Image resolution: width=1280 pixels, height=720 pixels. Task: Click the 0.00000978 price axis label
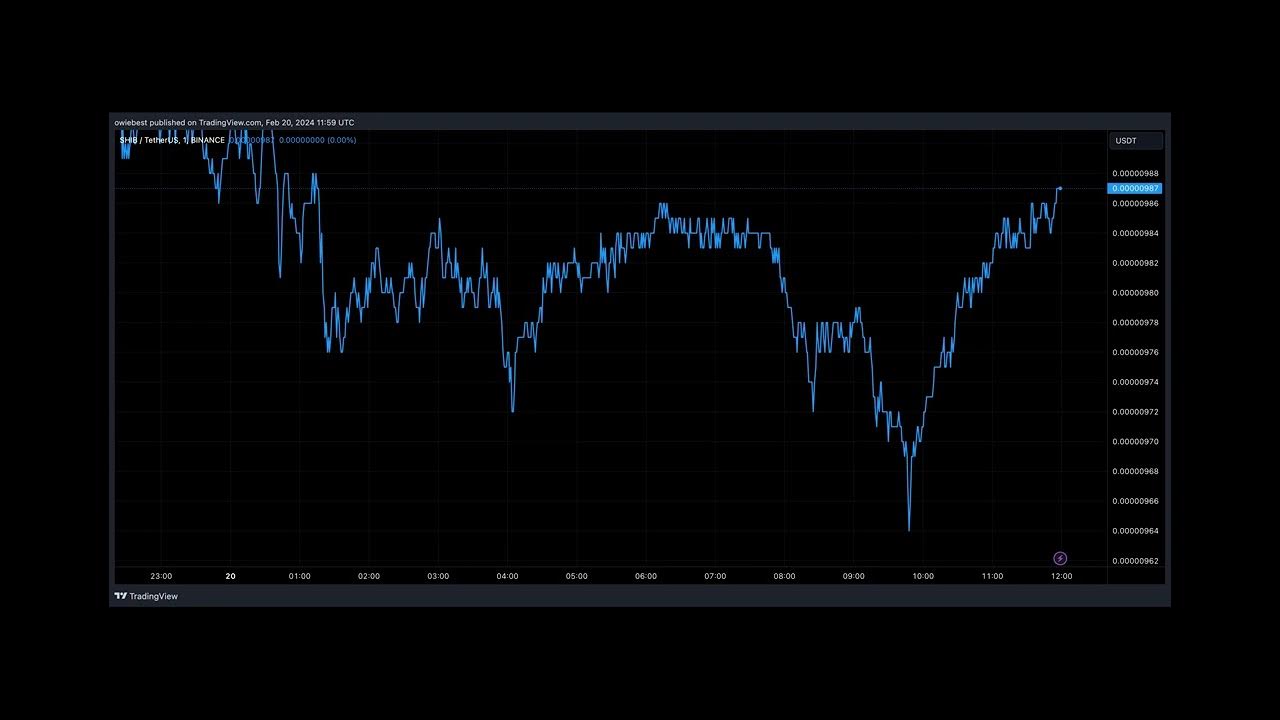tap(1135, 322)
